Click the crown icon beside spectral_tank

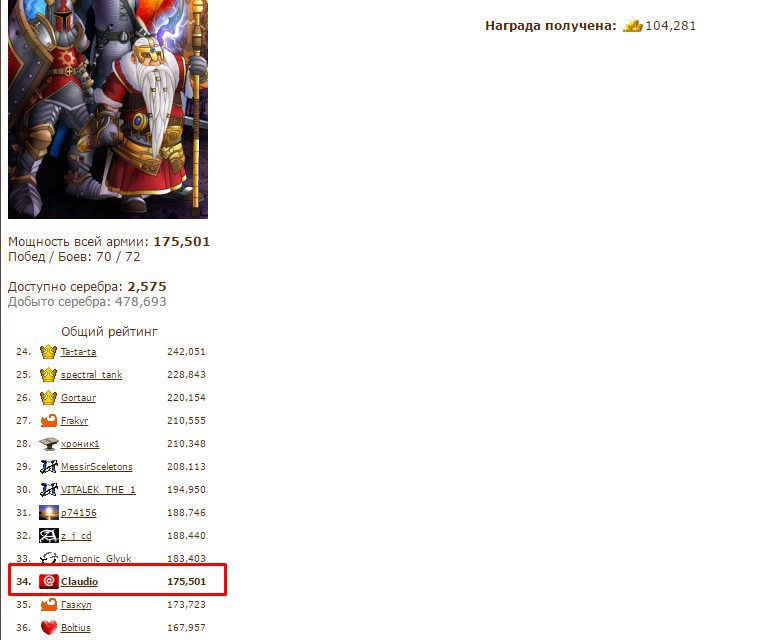point(48,375)
